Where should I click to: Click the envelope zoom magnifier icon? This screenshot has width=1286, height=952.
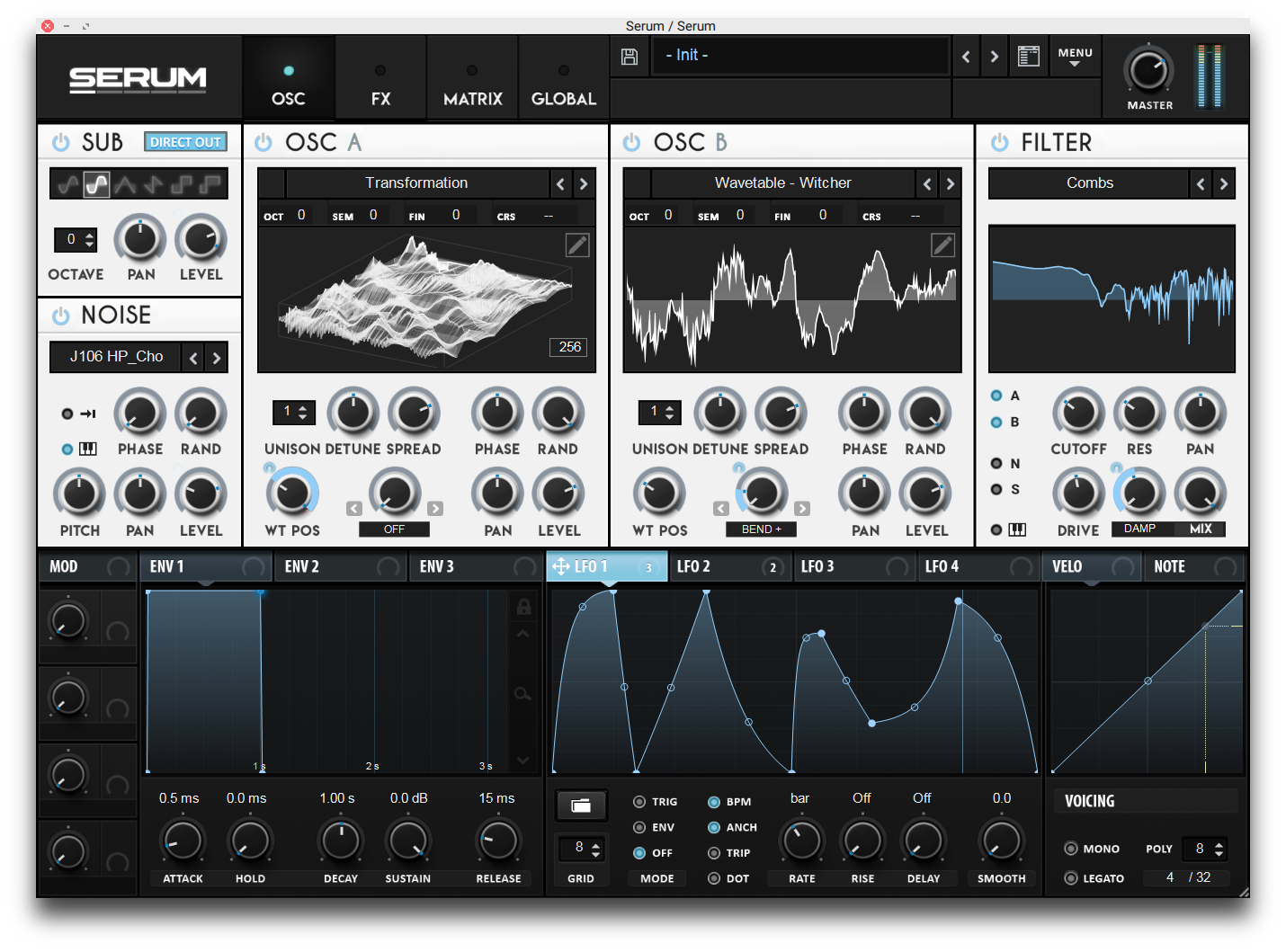[522, 694]
